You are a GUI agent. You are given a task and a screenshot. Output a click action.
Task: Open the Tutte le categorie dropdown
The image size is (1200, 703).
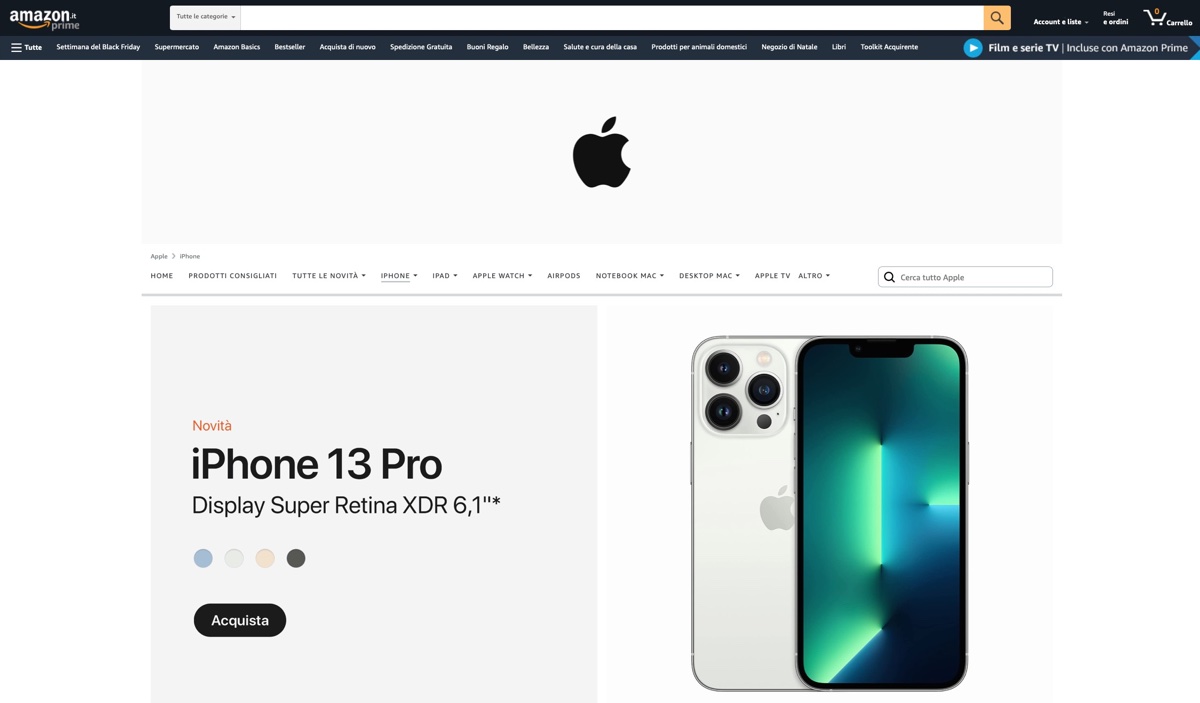click(205, 17)
